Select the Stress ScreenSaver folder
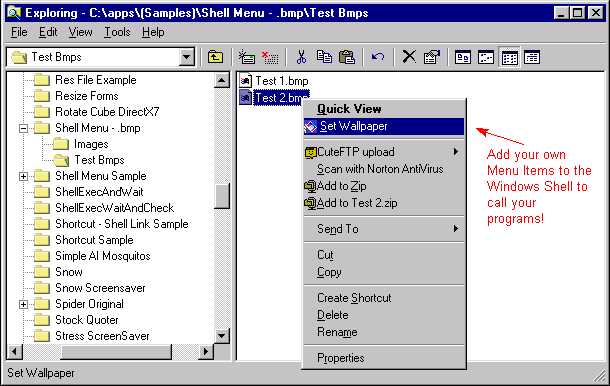 click(x=102, y=336)
